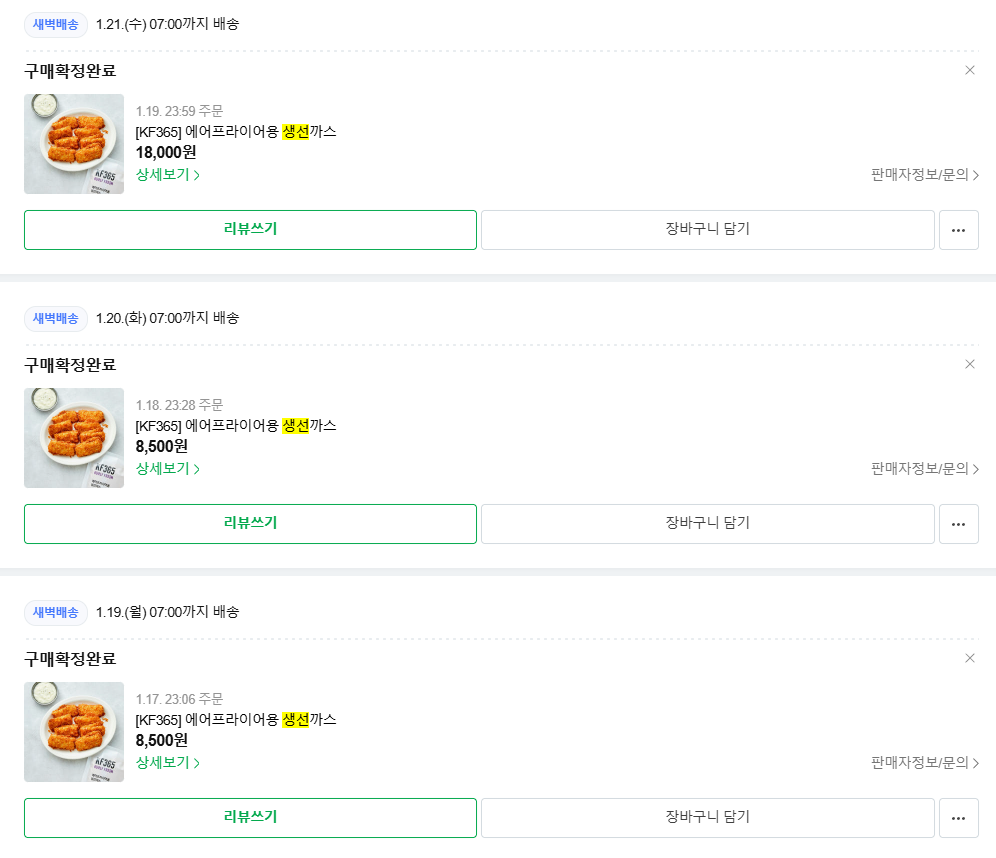The image size is (996, 858).
Task: Open 판매자정보/문의 for the 1.19. 23:59 order
Action: coord(924,175)
